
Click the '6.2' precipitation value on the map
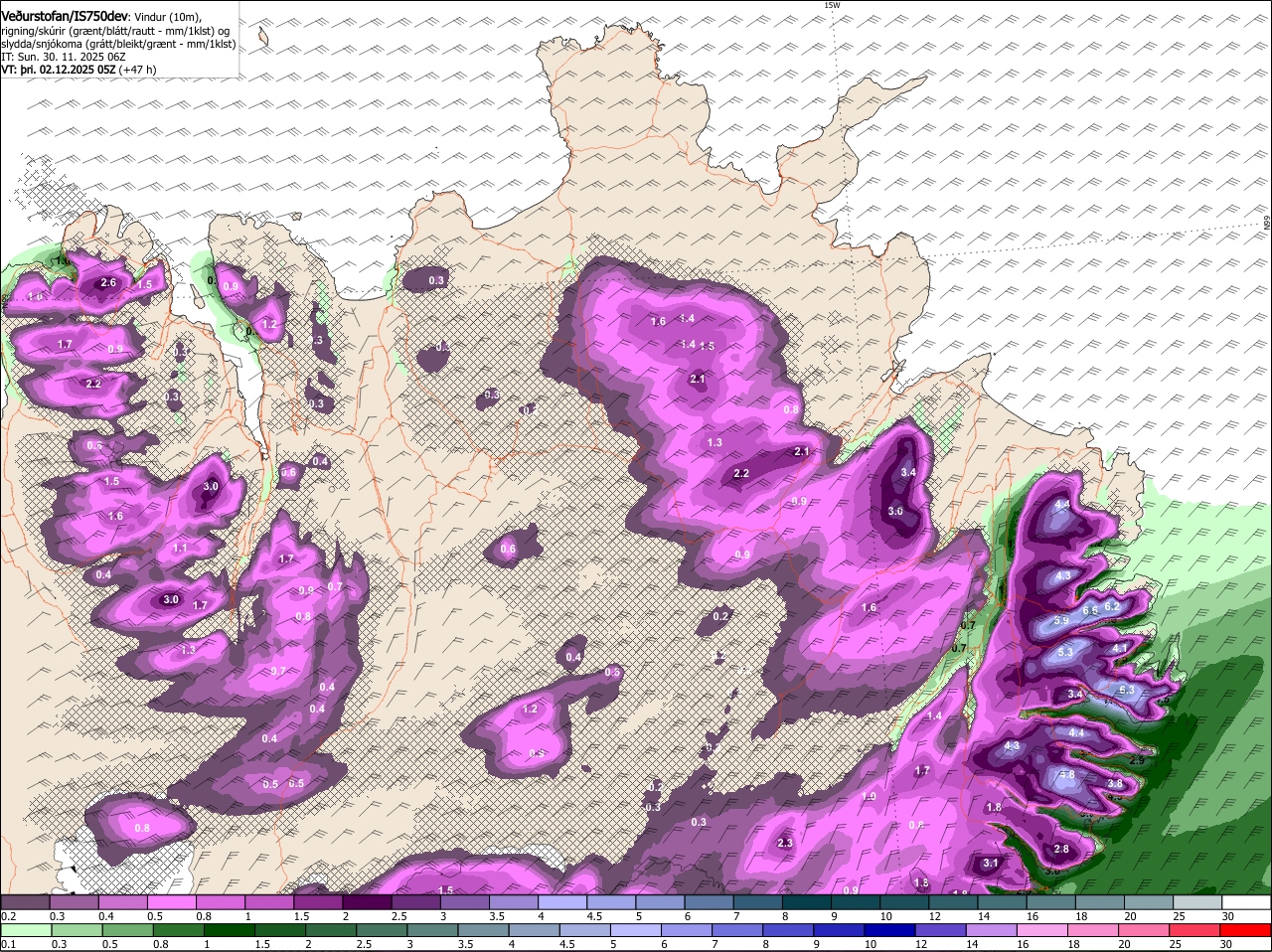click(x=1112, y=606)
